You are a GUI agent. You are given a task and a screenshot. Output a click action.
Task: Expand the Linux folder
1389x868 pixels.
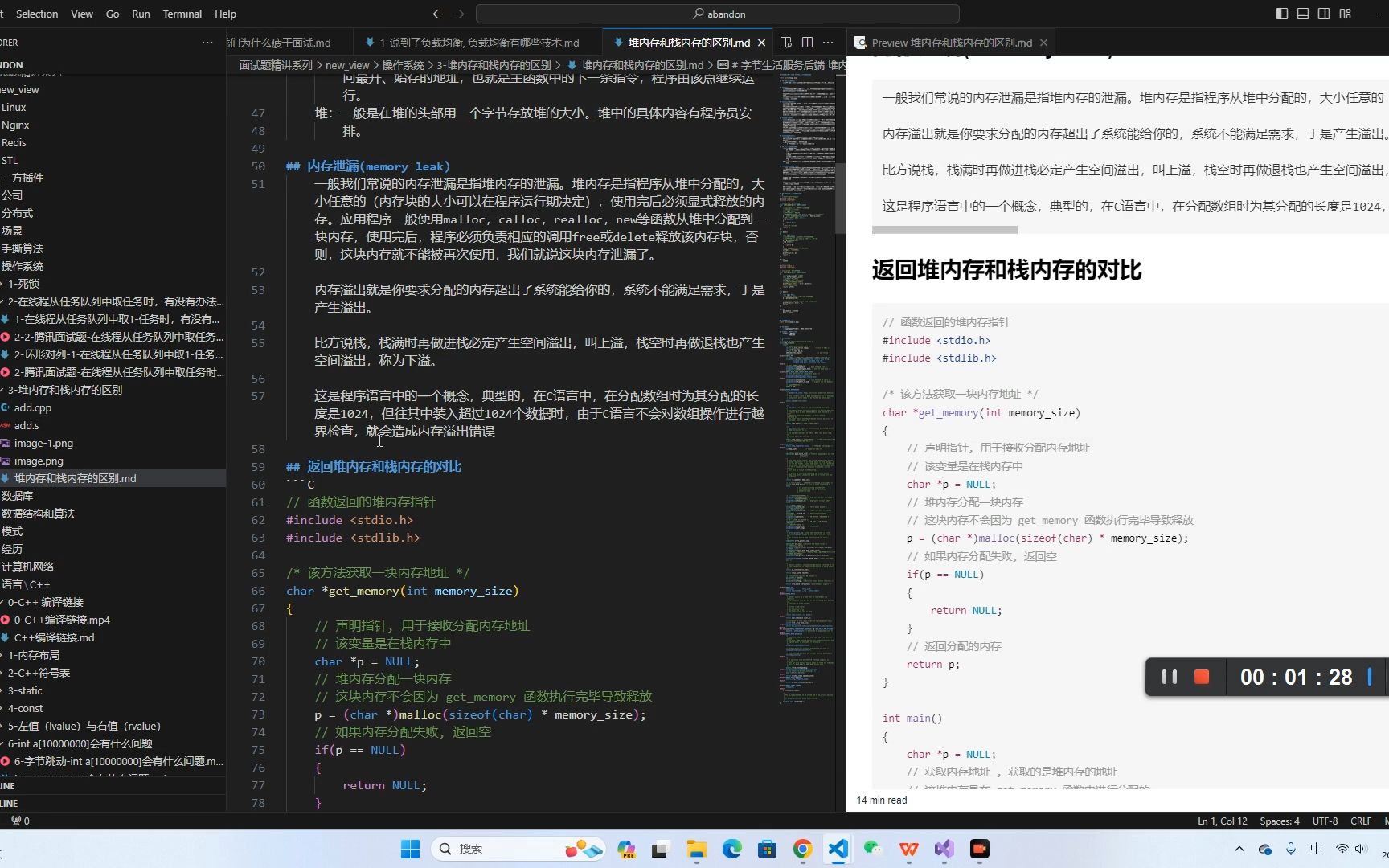[x=113, y=107]
